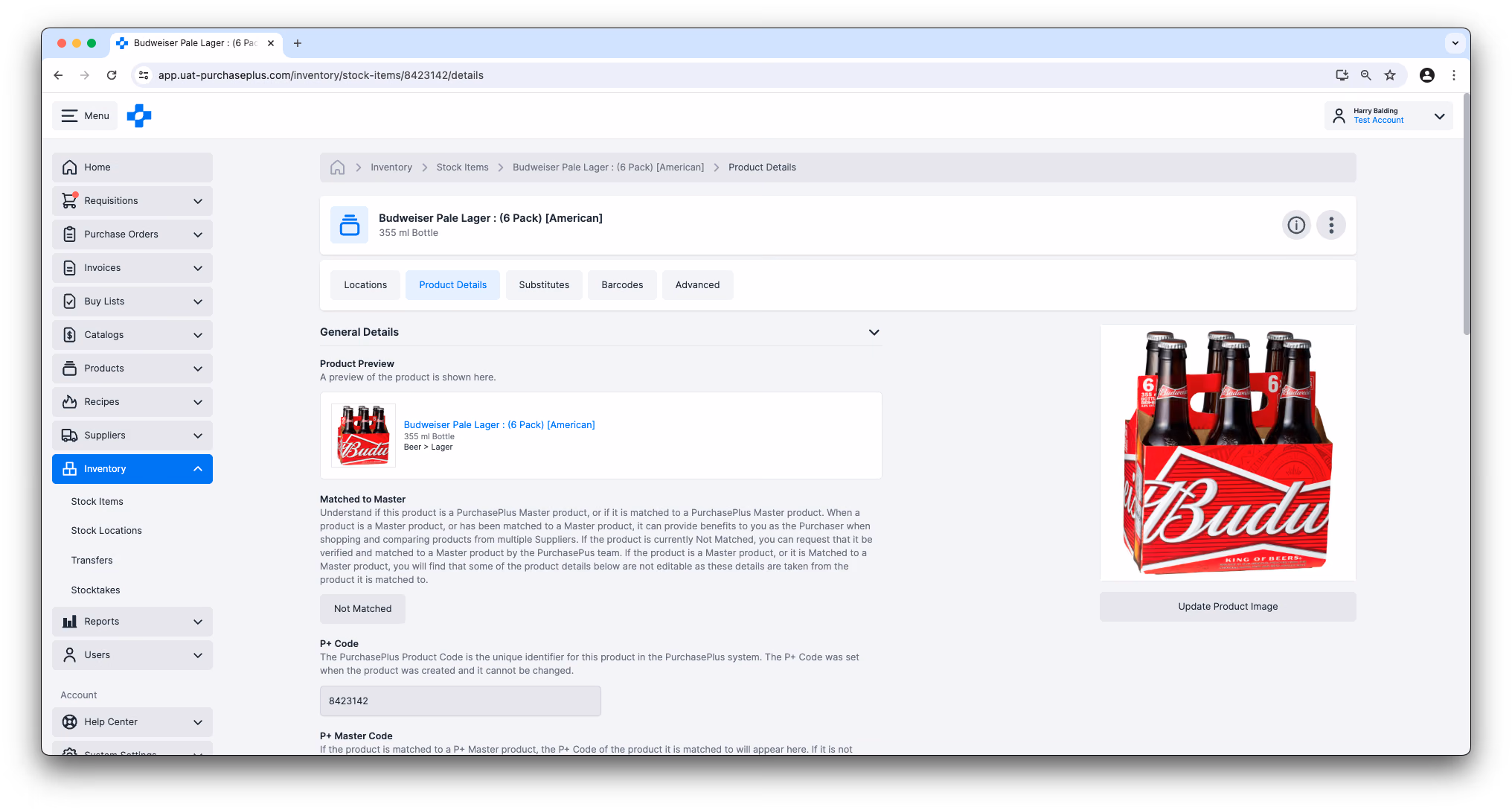Expand the Help Center chevron
The height and width of the screenshot is (810, 1512).
click(198, 722)
